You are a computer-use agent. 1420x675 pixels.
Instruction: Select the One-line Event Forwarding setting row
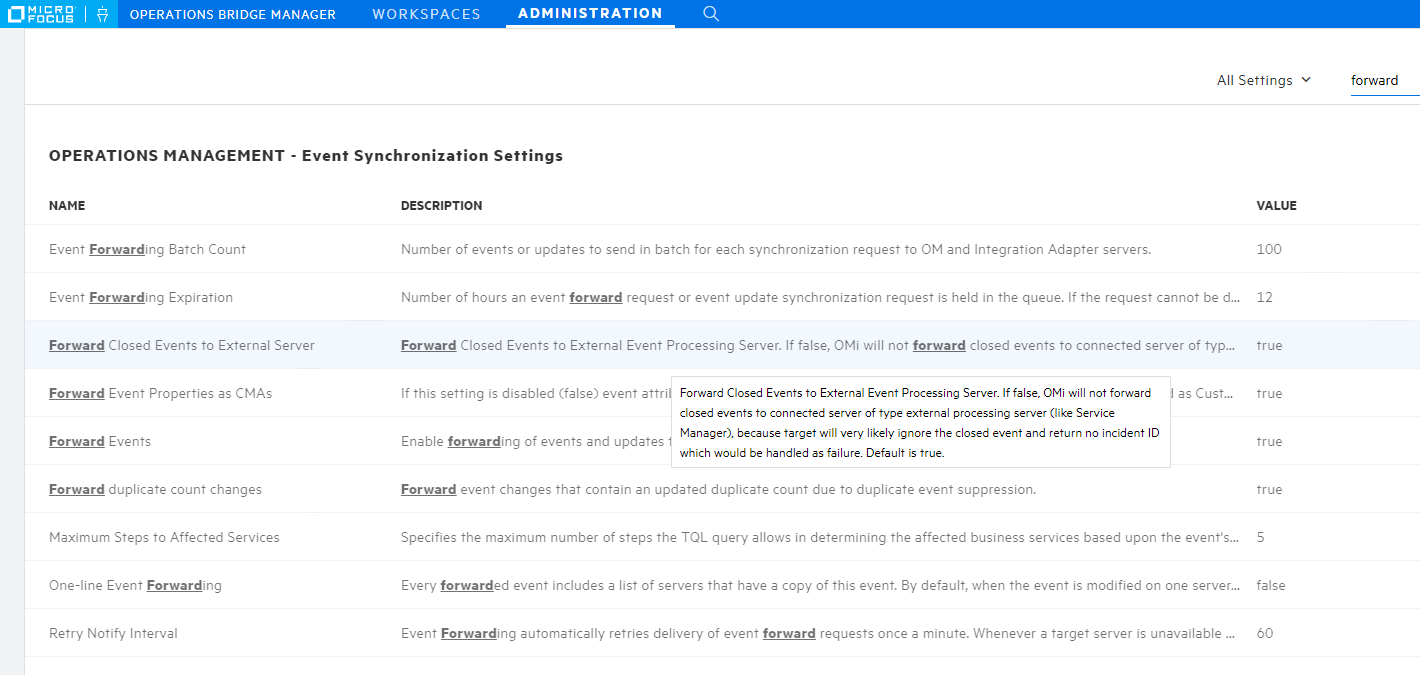[136, 585]
